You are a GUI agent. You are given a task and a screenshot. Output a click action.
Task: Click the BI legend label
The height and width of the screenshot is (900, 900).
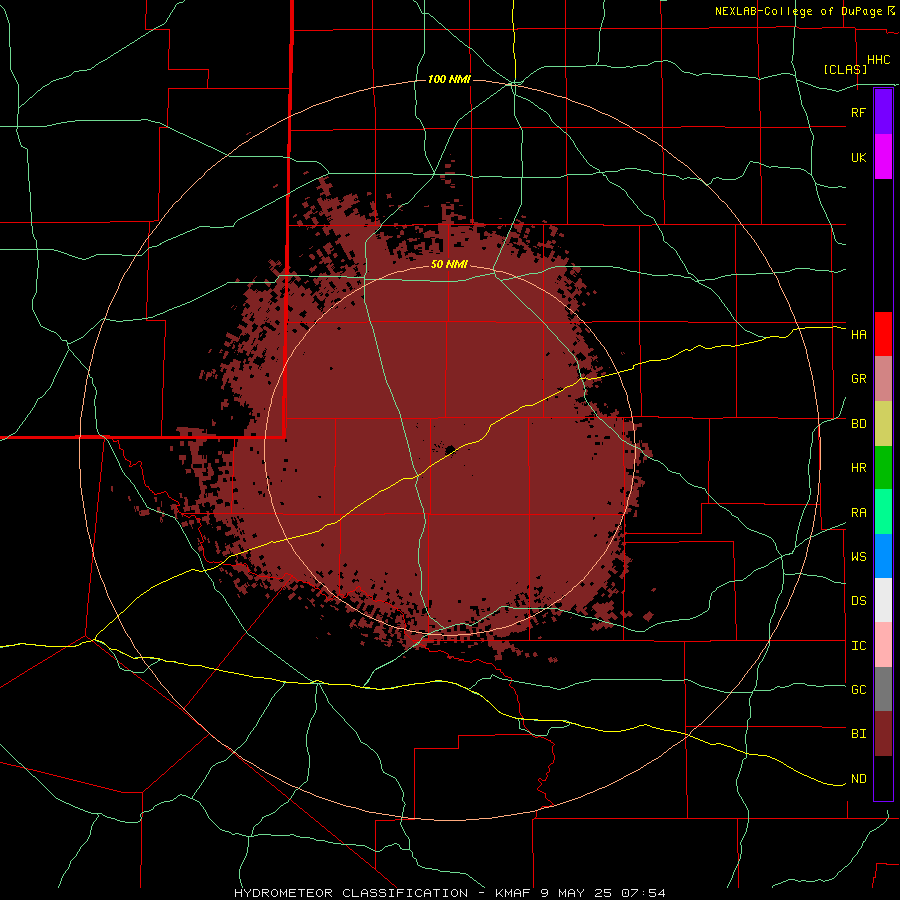pos(858,734)
